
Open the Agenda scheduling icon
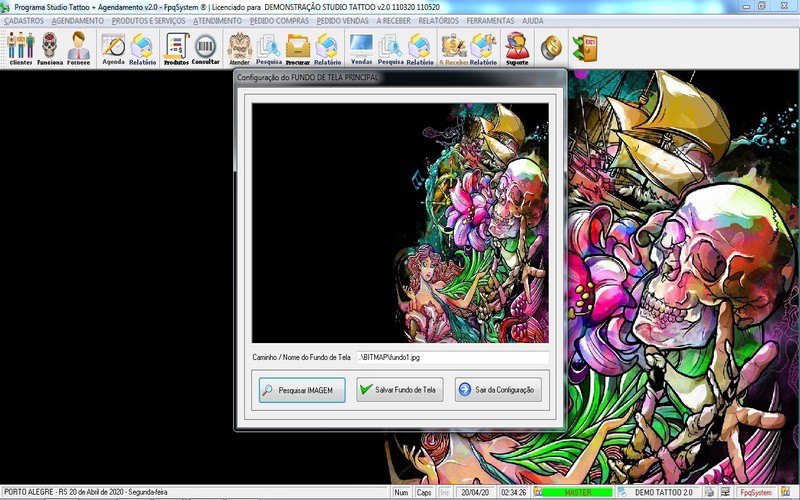coord(113,48)
